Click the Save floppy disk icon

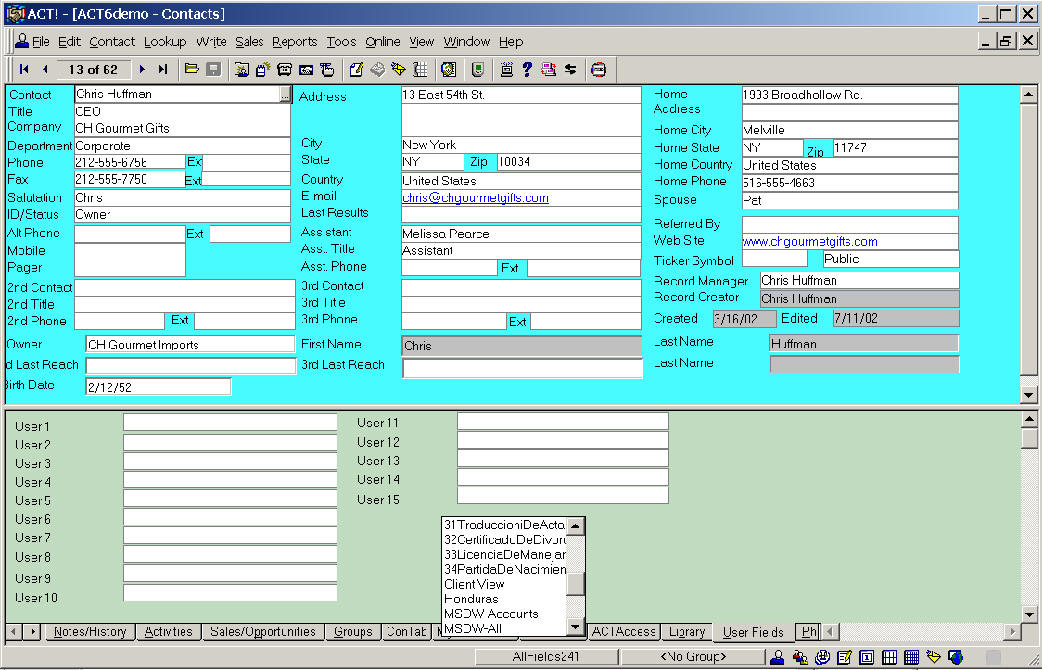tap(213, 69)
